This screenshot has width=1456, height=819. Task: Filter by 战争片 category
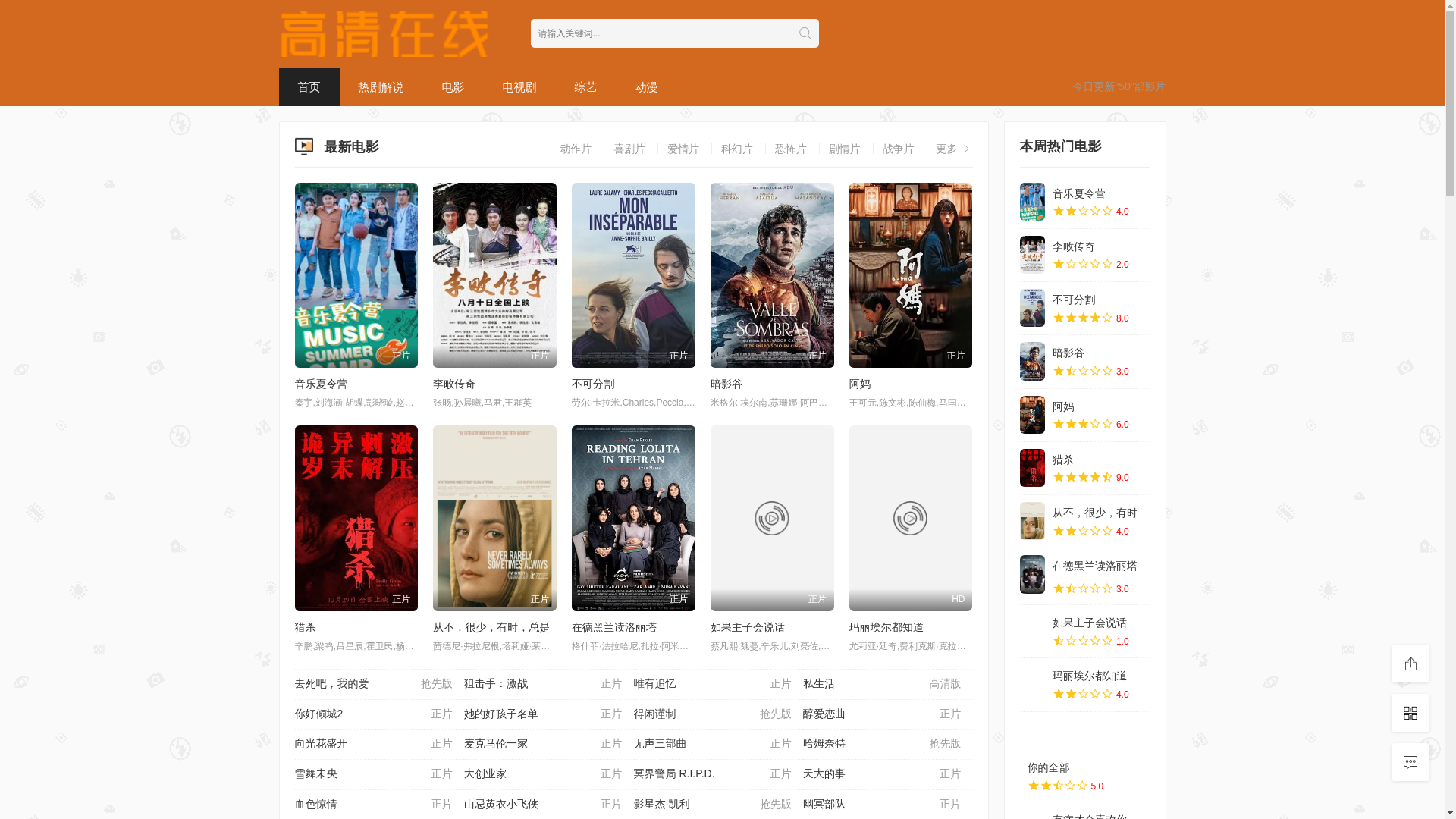(x=899, y=149)
